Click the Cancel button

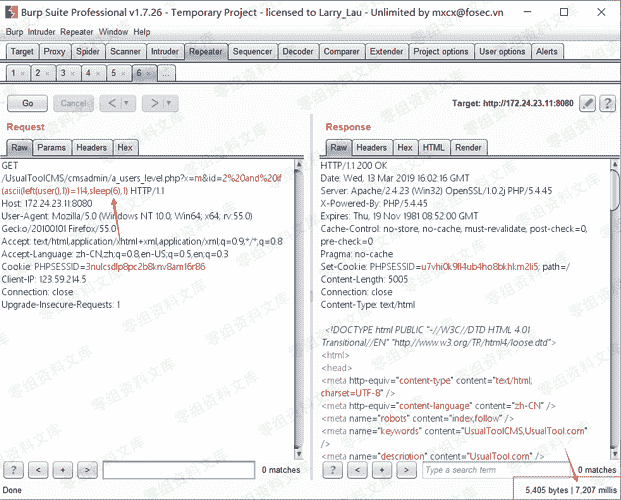pyautogui.click(x=73, y=103)
